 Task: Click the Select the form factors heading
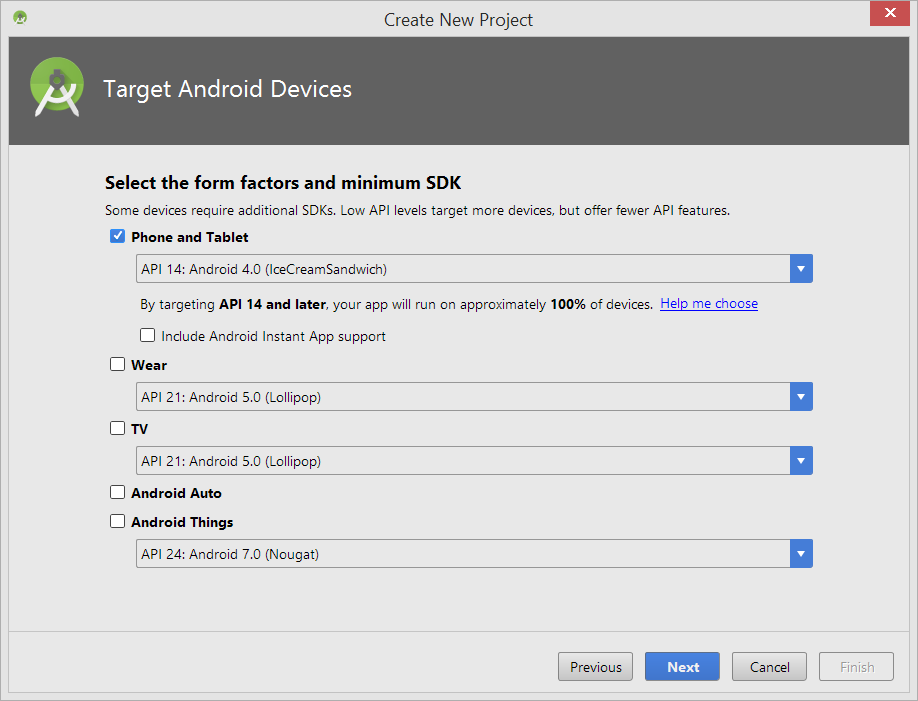tap(283, 183)
